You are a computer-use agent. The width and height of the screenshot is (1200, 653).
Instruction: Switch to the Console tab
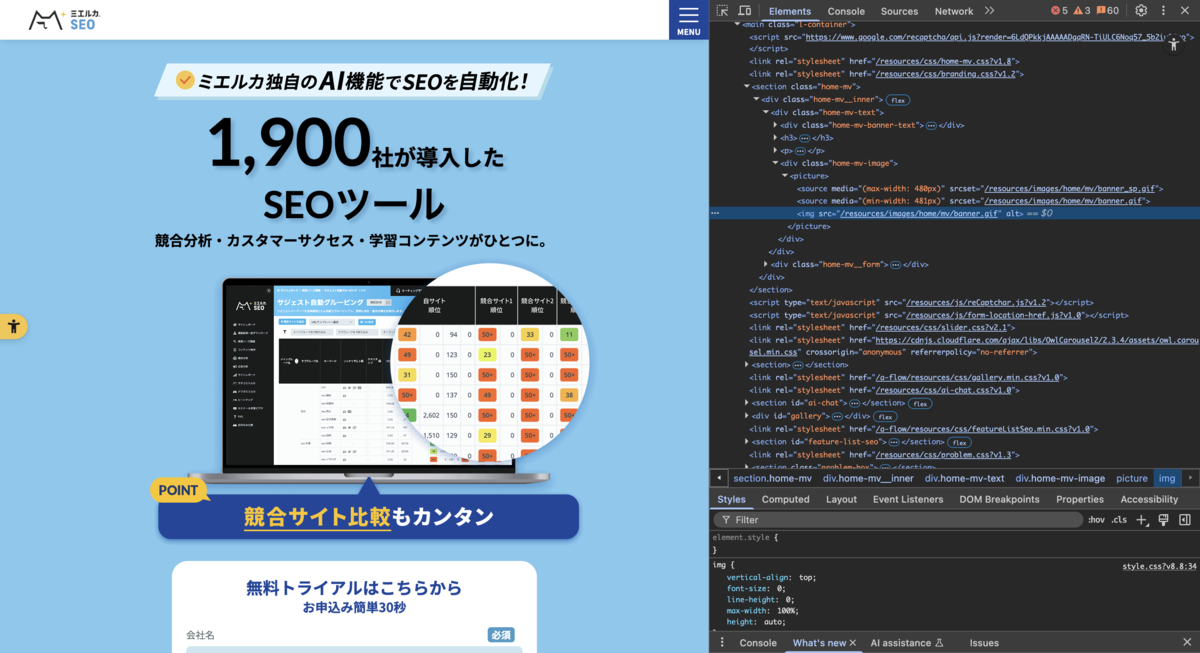[845, 11]
